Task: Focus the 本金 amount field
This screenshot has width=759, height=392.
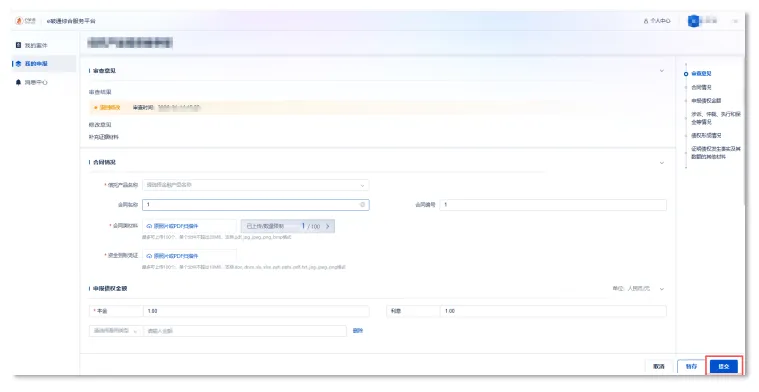Action: 256,311
